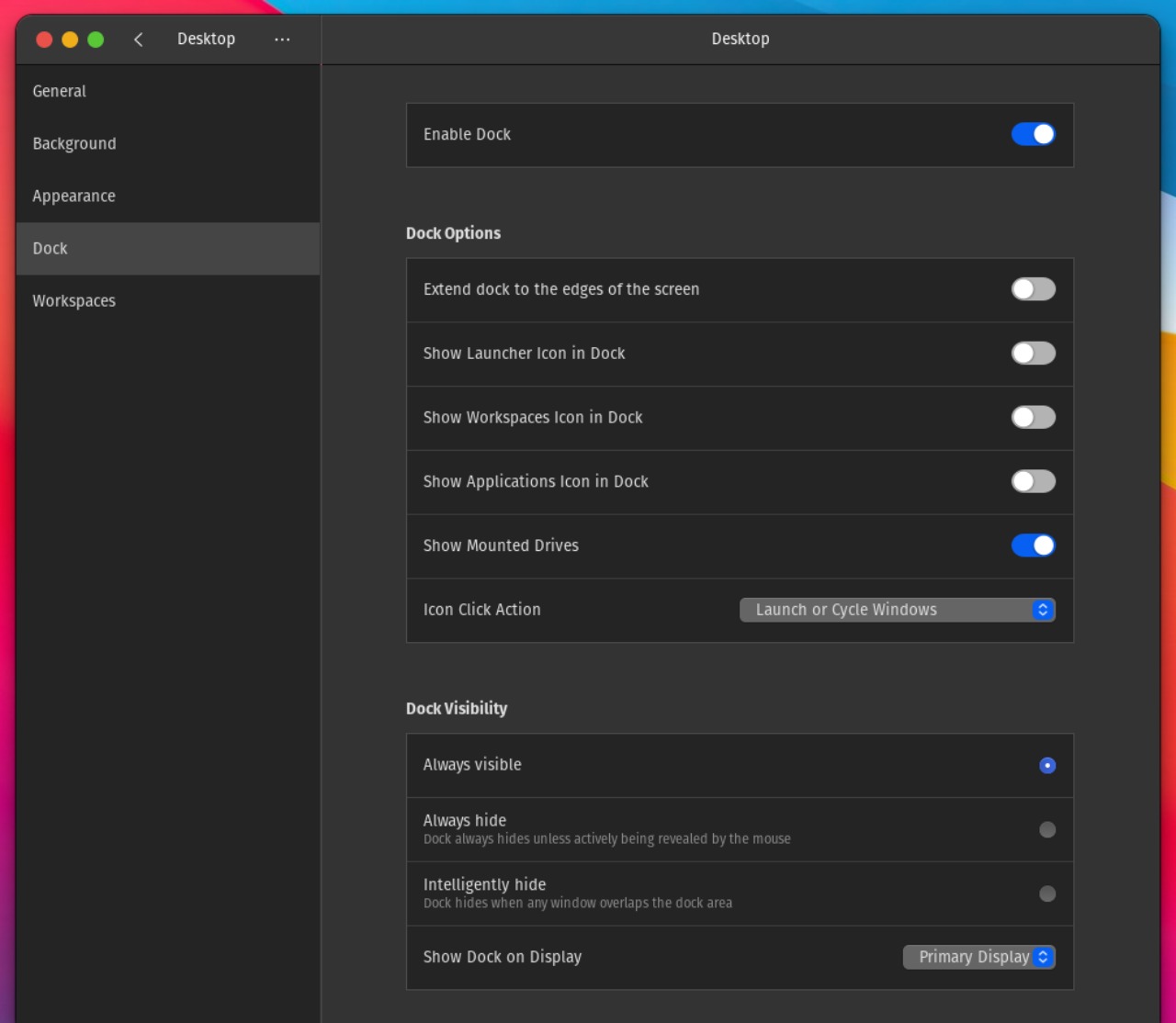Open the Appearance settings section
The width and height of the screenshot is (1176, 1023).
point(168,196)
